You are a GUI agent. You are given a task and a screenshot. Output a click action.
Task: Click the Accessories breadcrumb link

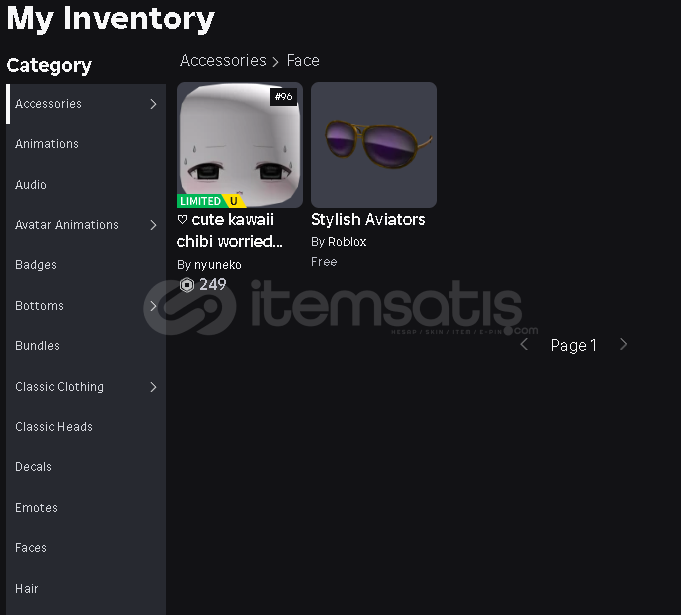[223, 61]
